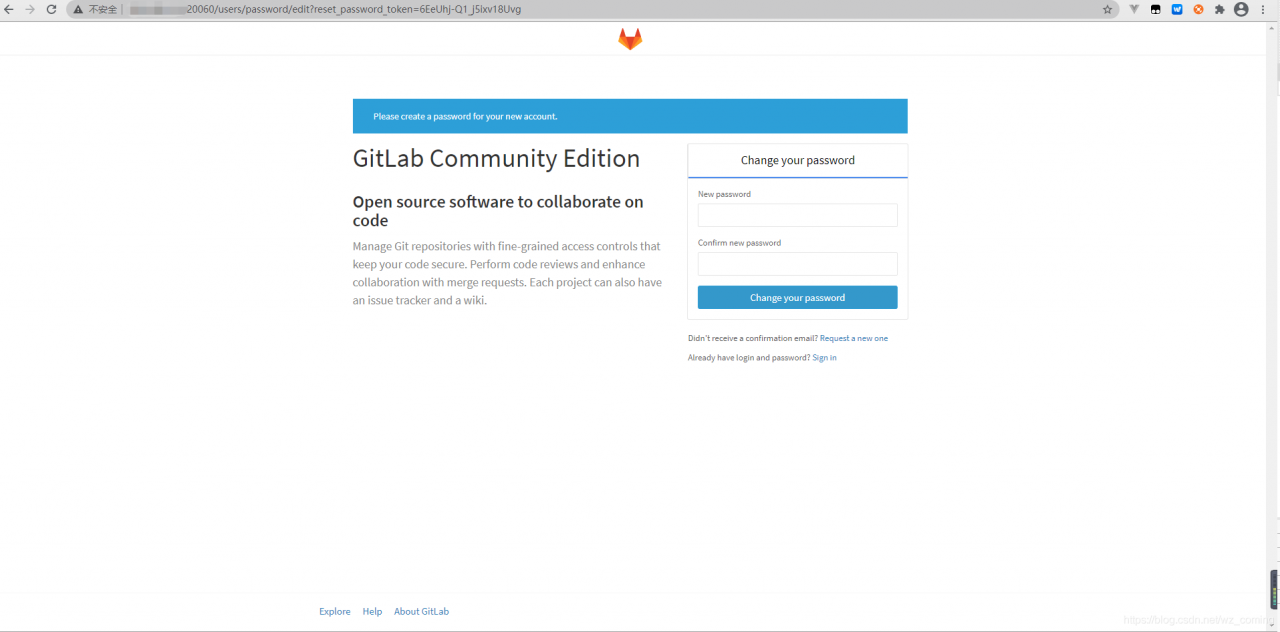Open the Explore footer link

click(x=335, y=612)
